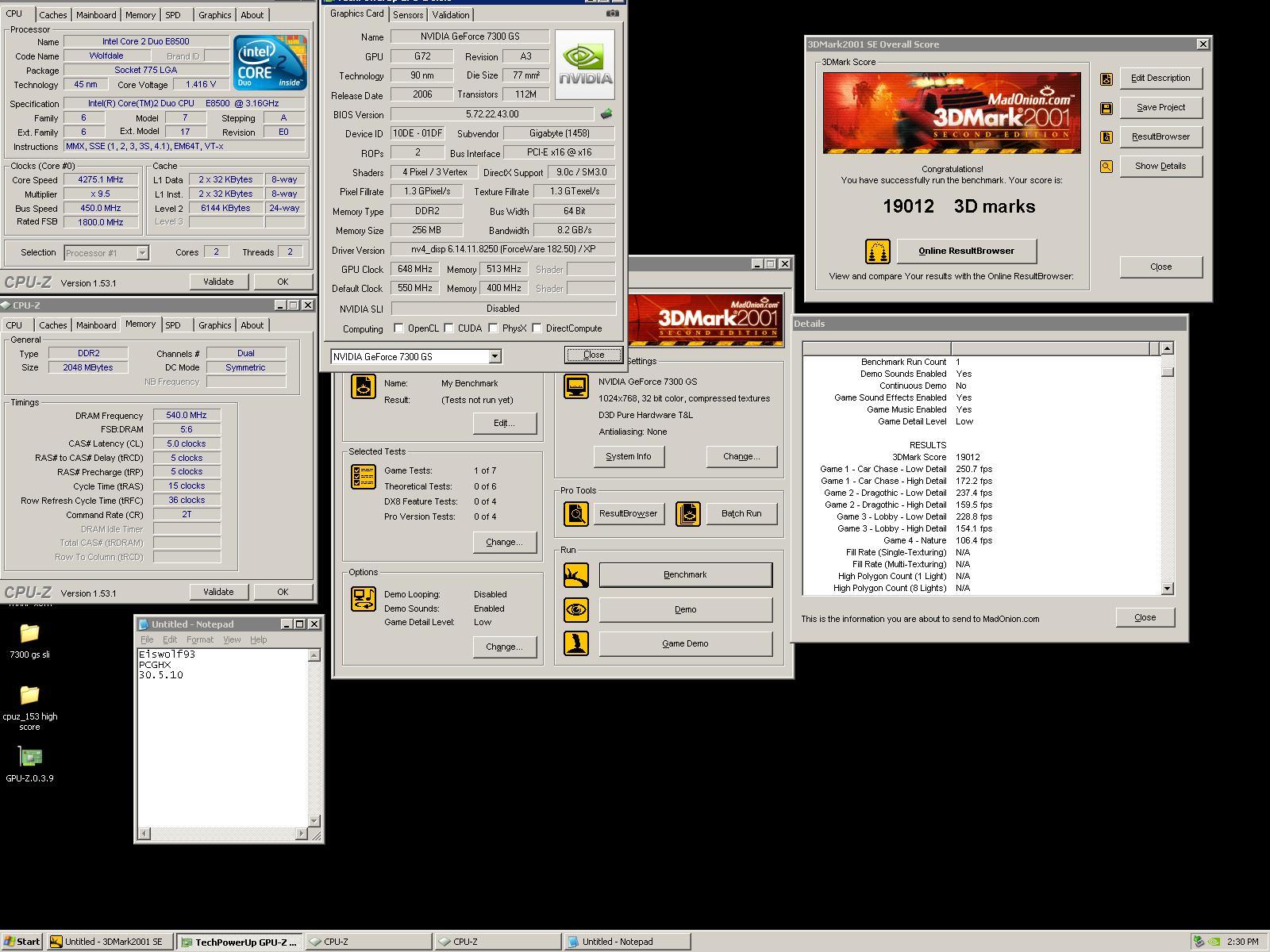The width and height of the screenshot is (1270, 952).
Task: Click the Game Demo icon in 3DMark
Action: point(576,643)
